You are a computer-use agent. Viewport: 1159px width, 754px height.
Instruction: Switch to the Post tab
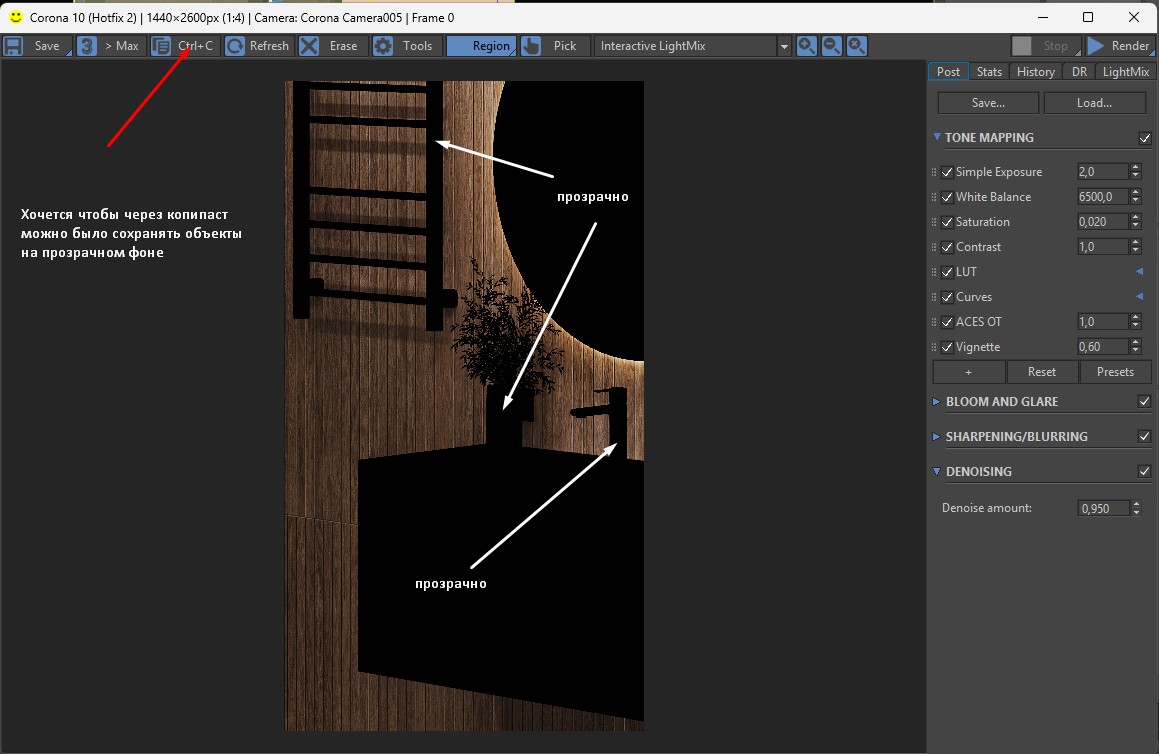pyautogui.click(x=948, y=72)
